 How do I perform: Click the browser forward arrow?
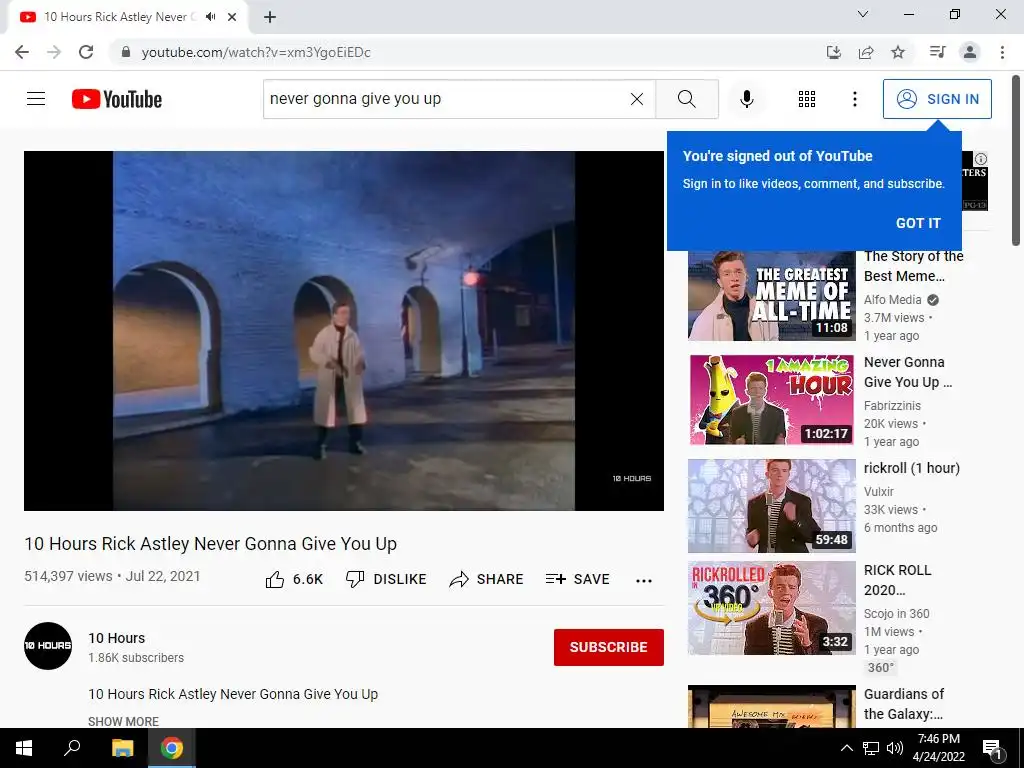click(54, 52)
